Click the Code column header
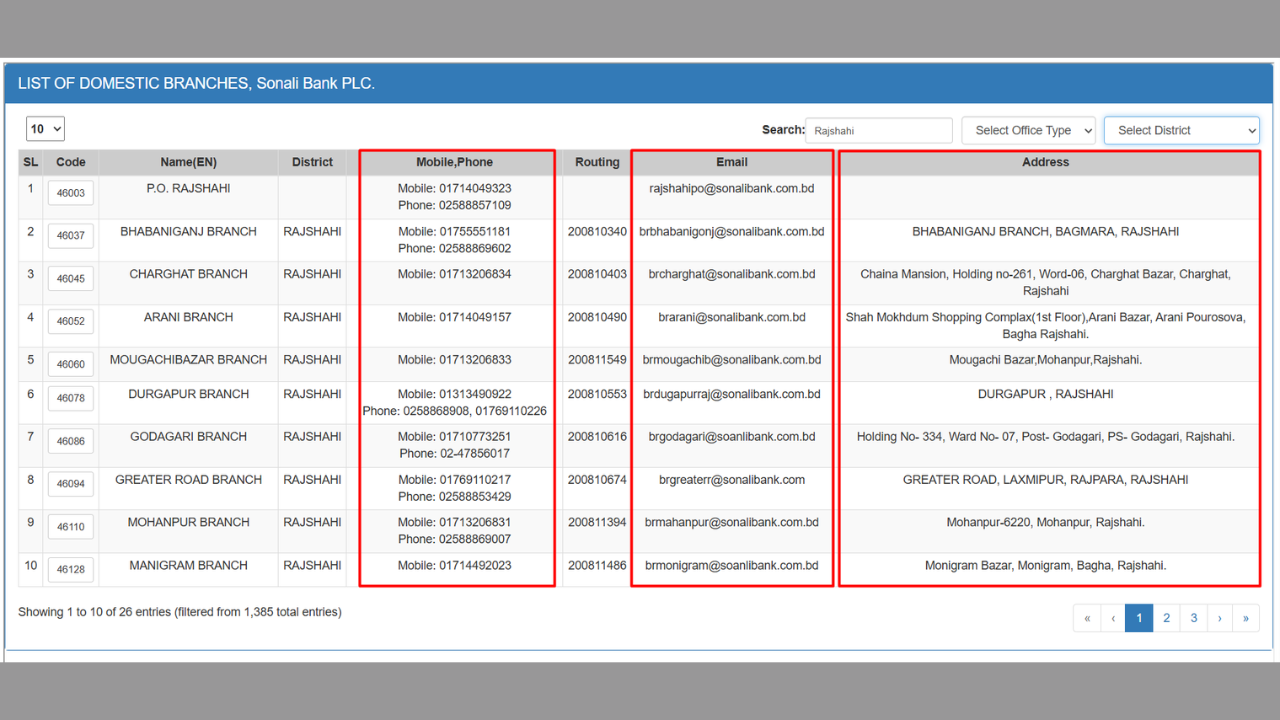Screen dimensions: 1280x720 coord(71,162)
